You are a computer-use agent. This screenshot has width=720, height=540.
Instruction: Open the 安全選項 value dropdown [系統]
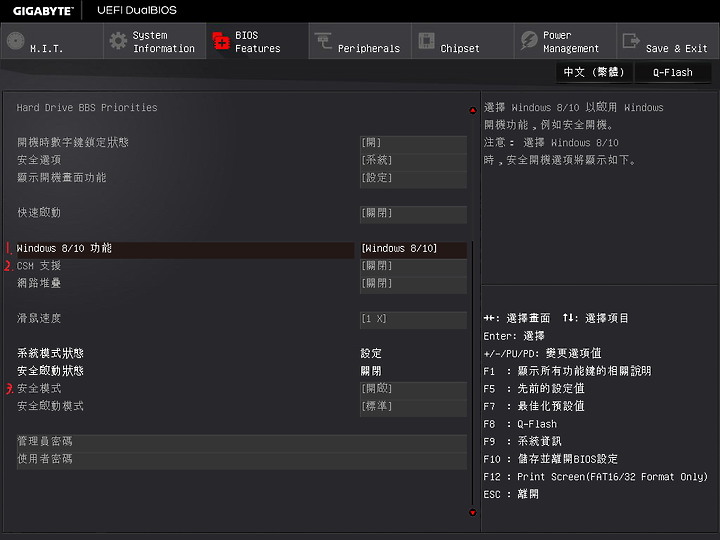point(413,160)
